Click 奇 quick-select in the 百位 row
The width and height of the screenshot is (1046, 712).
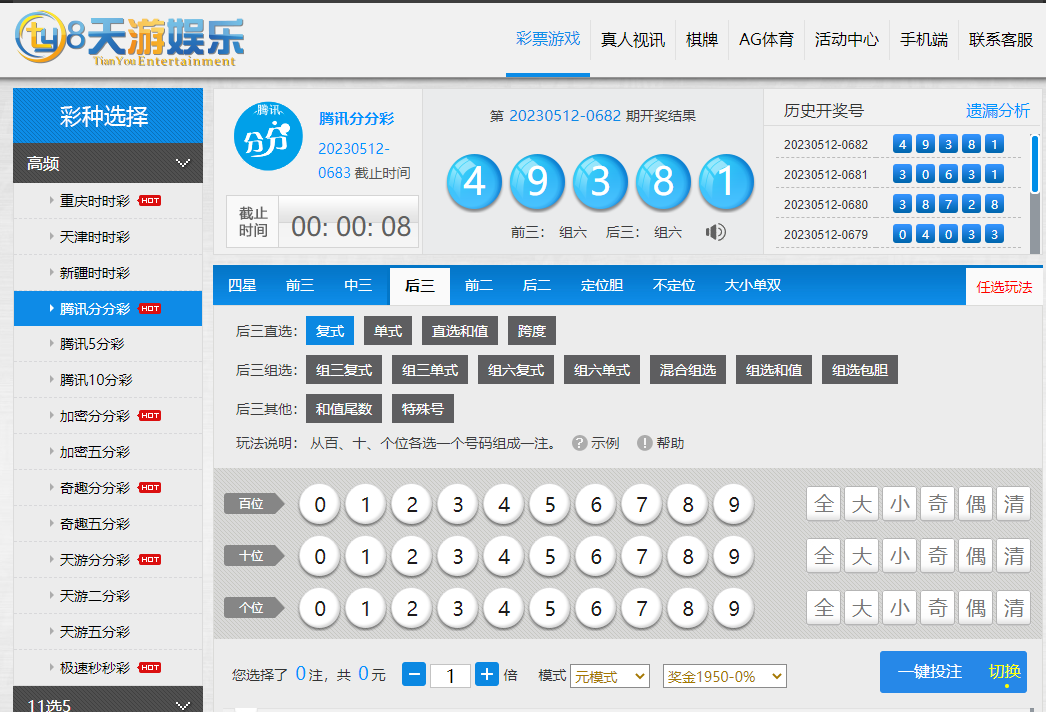(938, 504)
